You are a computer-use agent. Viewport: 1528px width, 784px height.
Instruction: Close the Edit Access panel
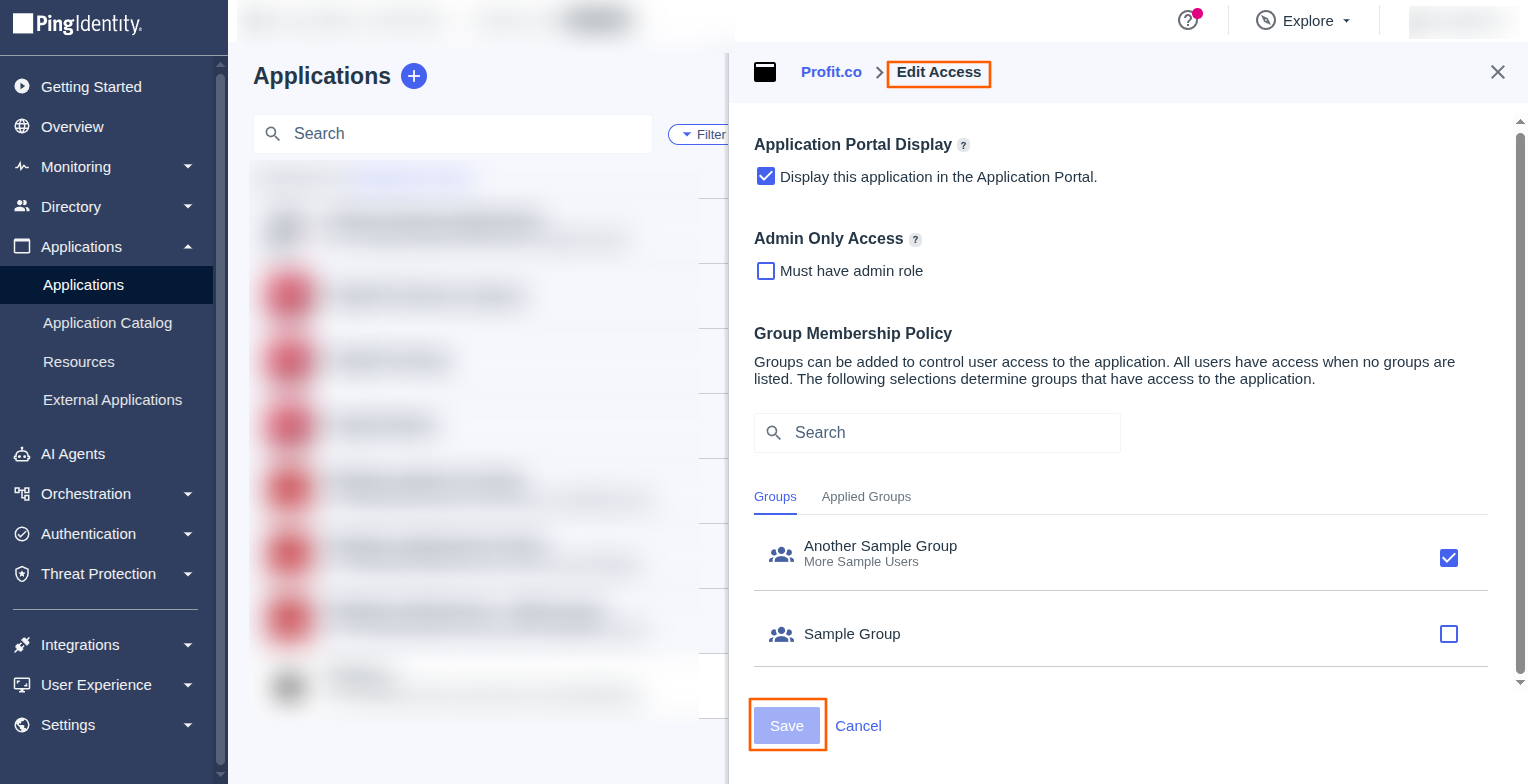pyautogui.click(x=1498, y=72)
